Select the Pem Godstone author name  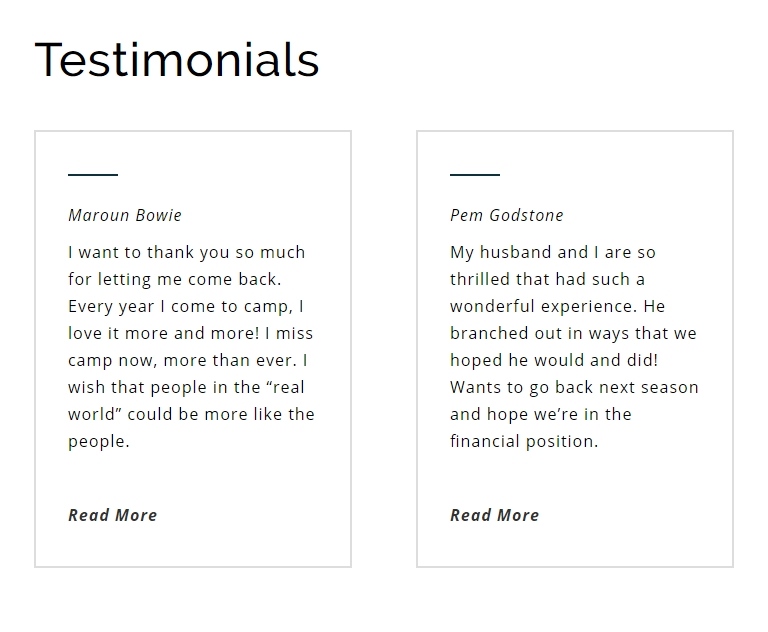pyautogui.click(x=507, y=215)
